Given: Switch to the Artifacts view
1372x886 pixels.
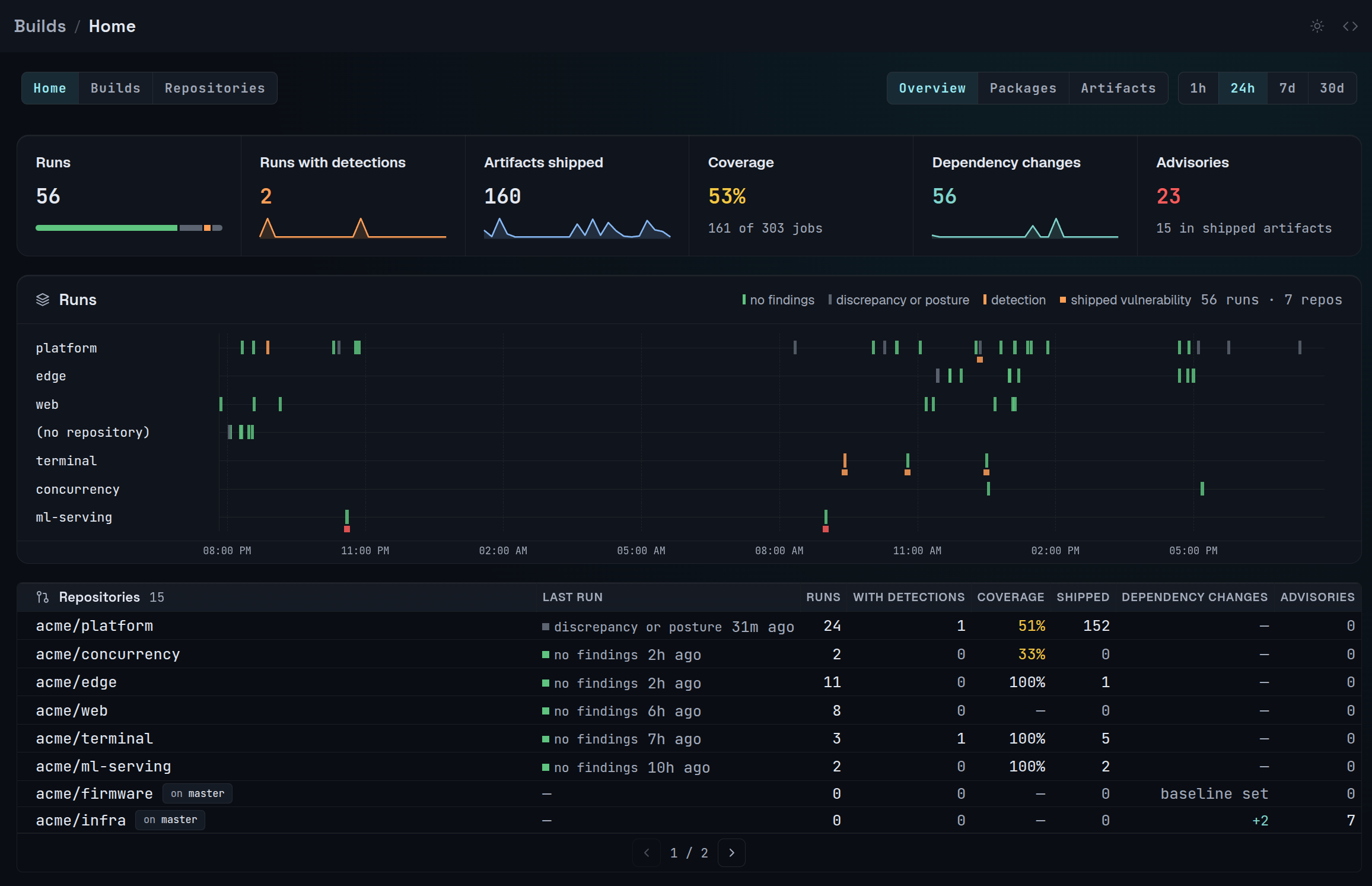Looking at the screenshot, I should pos(1118,88).
